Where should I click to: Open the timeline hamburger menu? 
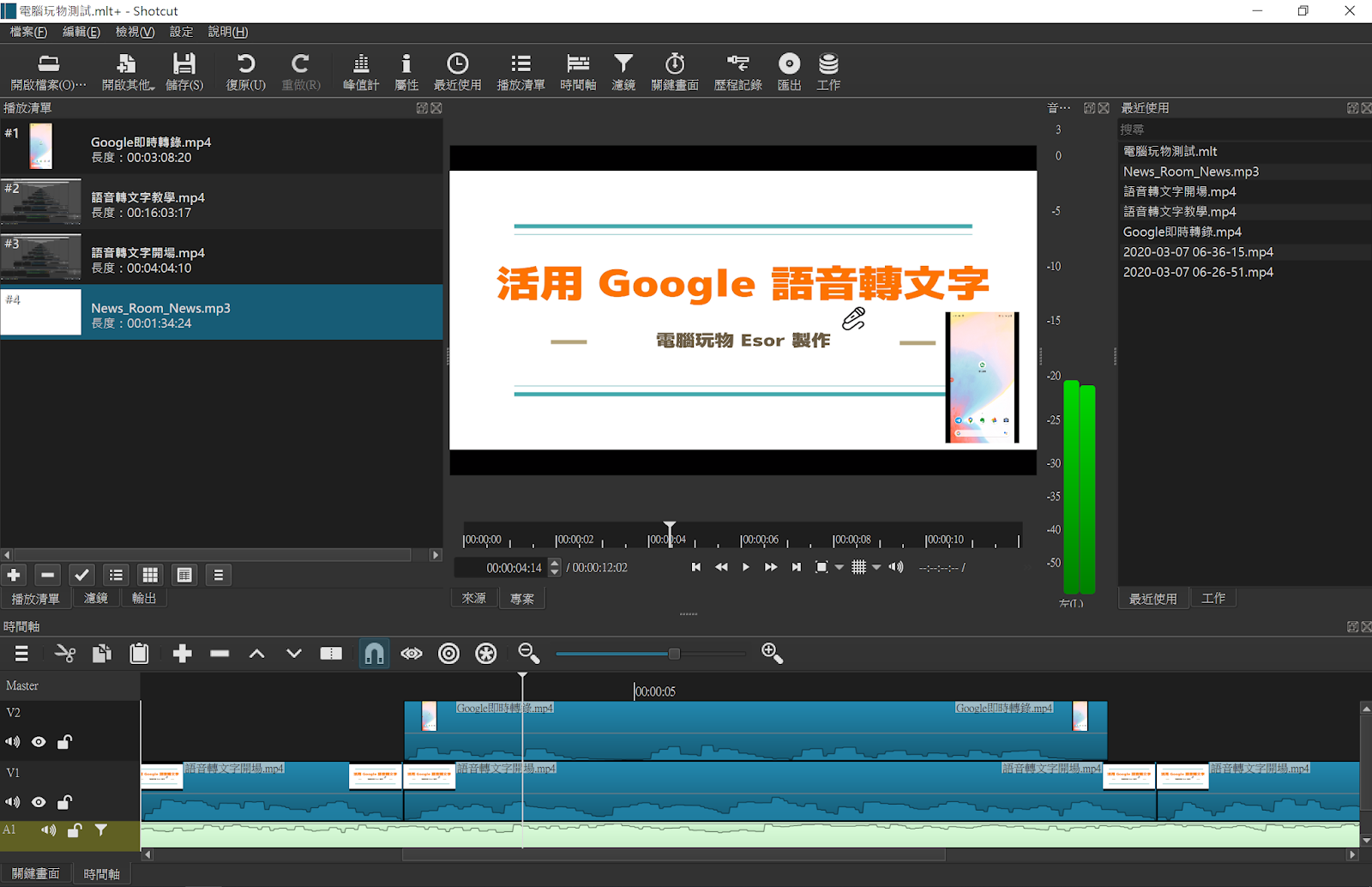[x=21, y=654]
